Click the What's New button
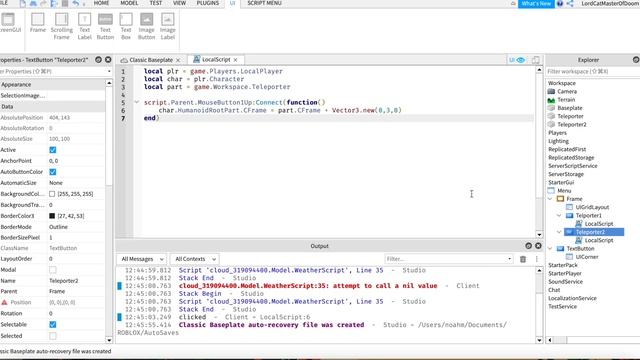This screenshot has height=360, width=640. (x=536, y=3)
